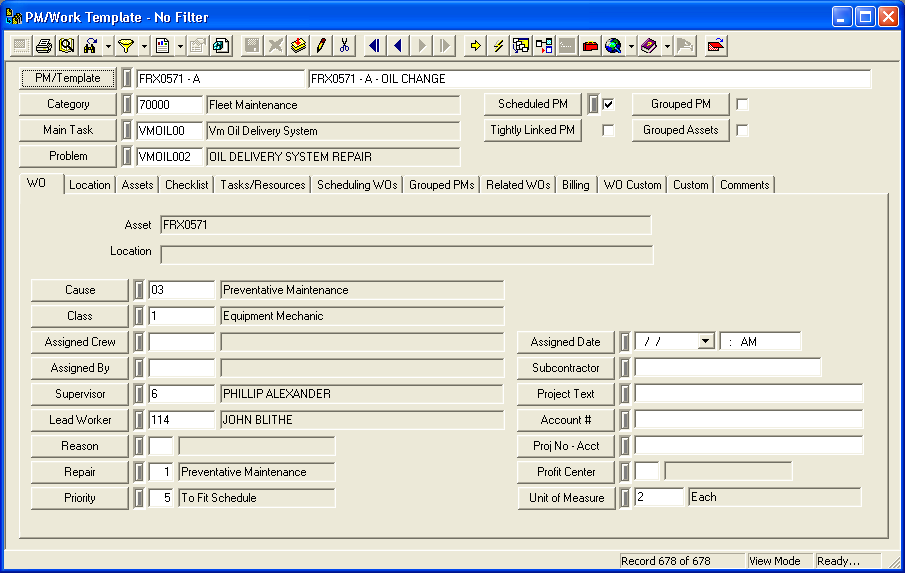The width and height of the screenshot is (905, 573).
Task: Click the grayed-out floppy disk save icon
Action: pyautogui.click(x=252, y=46)
